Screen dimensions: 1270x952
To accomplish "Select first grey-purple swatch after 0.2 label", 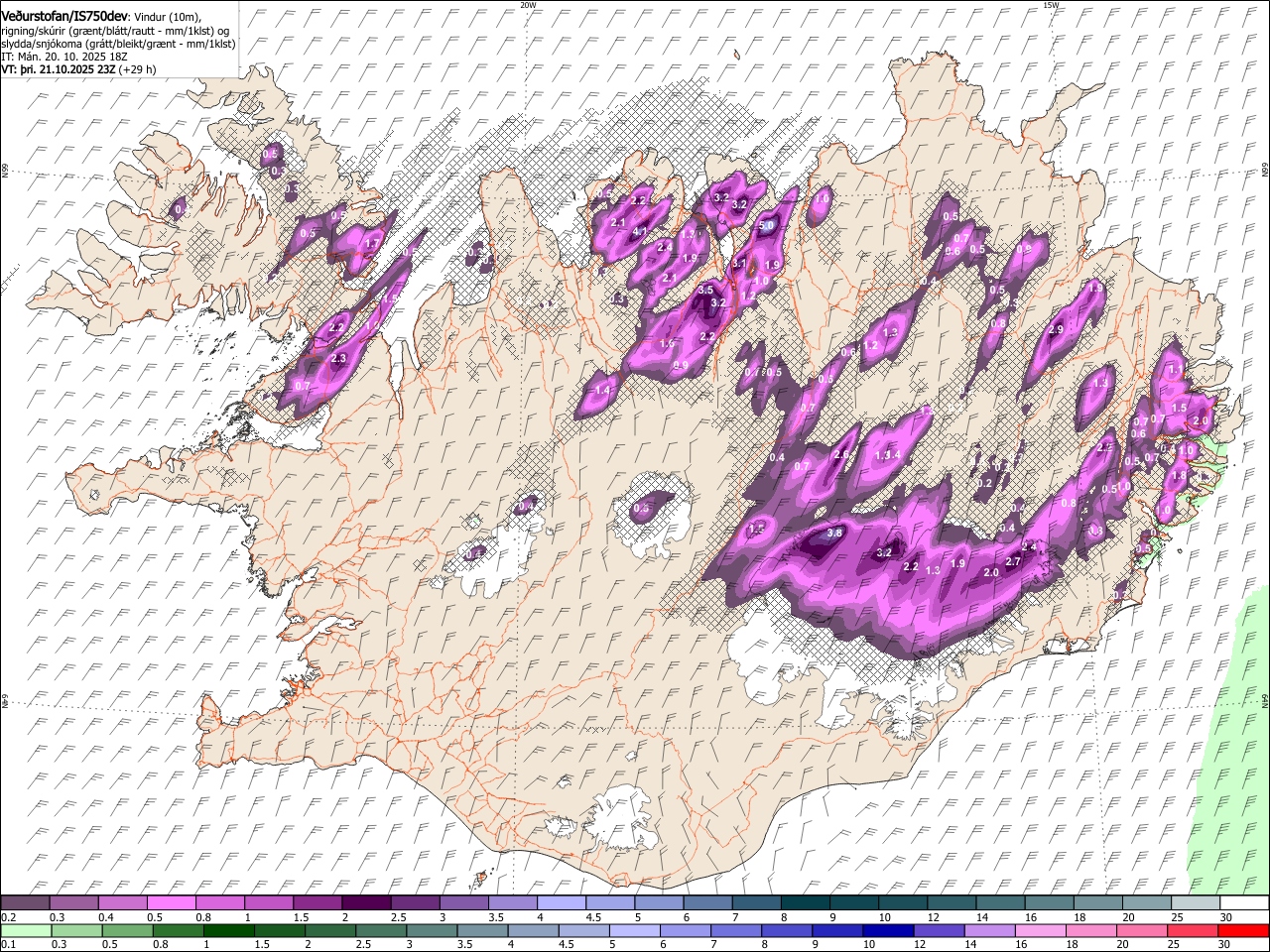I will click(x=25, y=902).
